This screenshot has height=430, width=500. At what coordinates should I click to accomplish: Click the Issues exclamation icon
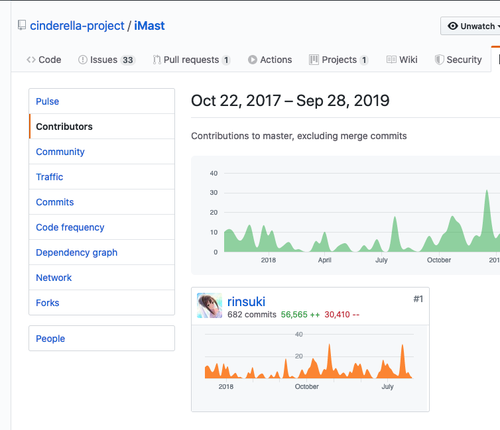[82, 60]
